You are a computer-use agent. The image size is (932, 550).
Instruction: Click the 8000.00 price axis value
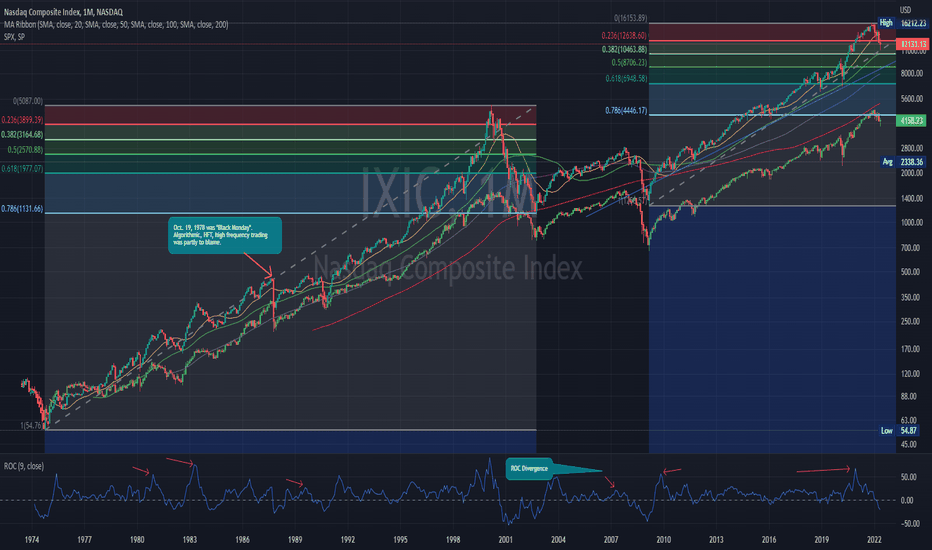tap(912, 74)
